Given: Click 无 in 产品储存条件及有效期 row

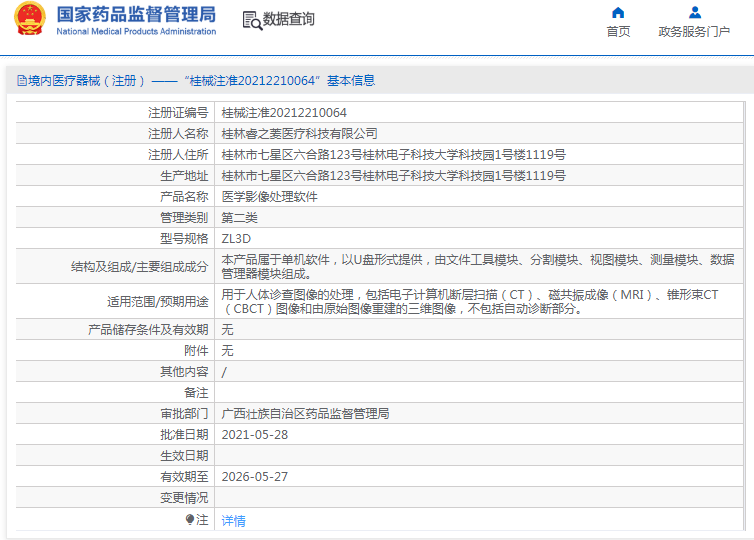Looking at the screenshot, I should click(227, 330).
